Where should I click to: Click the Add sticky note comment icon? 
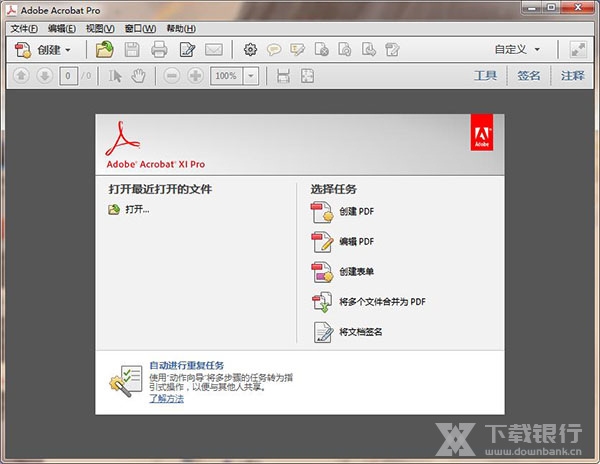click(274, 50)
